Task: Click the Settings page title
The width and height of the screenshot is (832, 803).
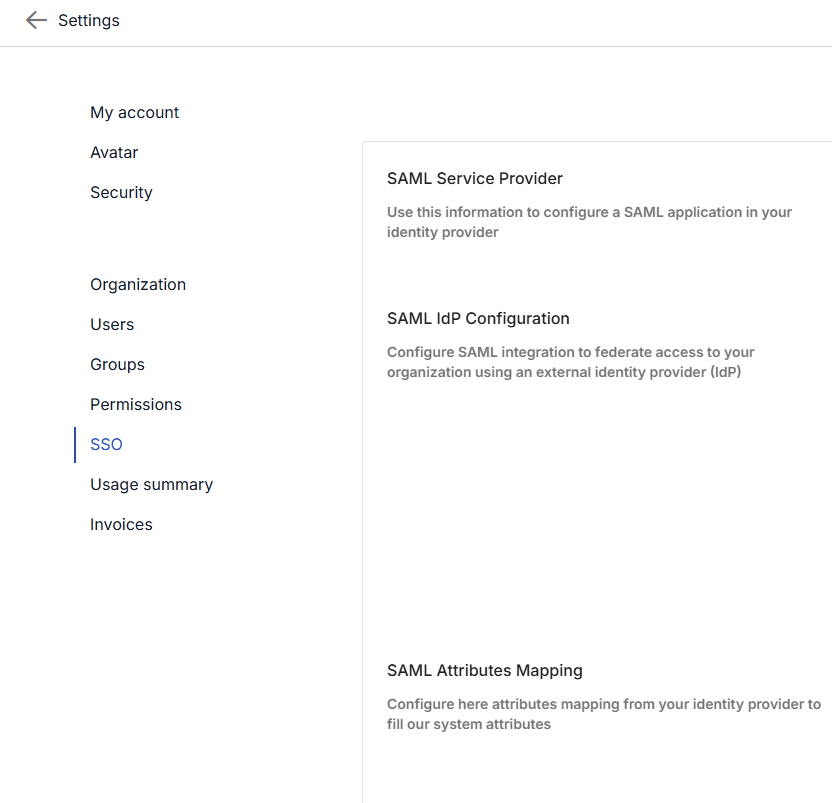Action: point(88,20)
